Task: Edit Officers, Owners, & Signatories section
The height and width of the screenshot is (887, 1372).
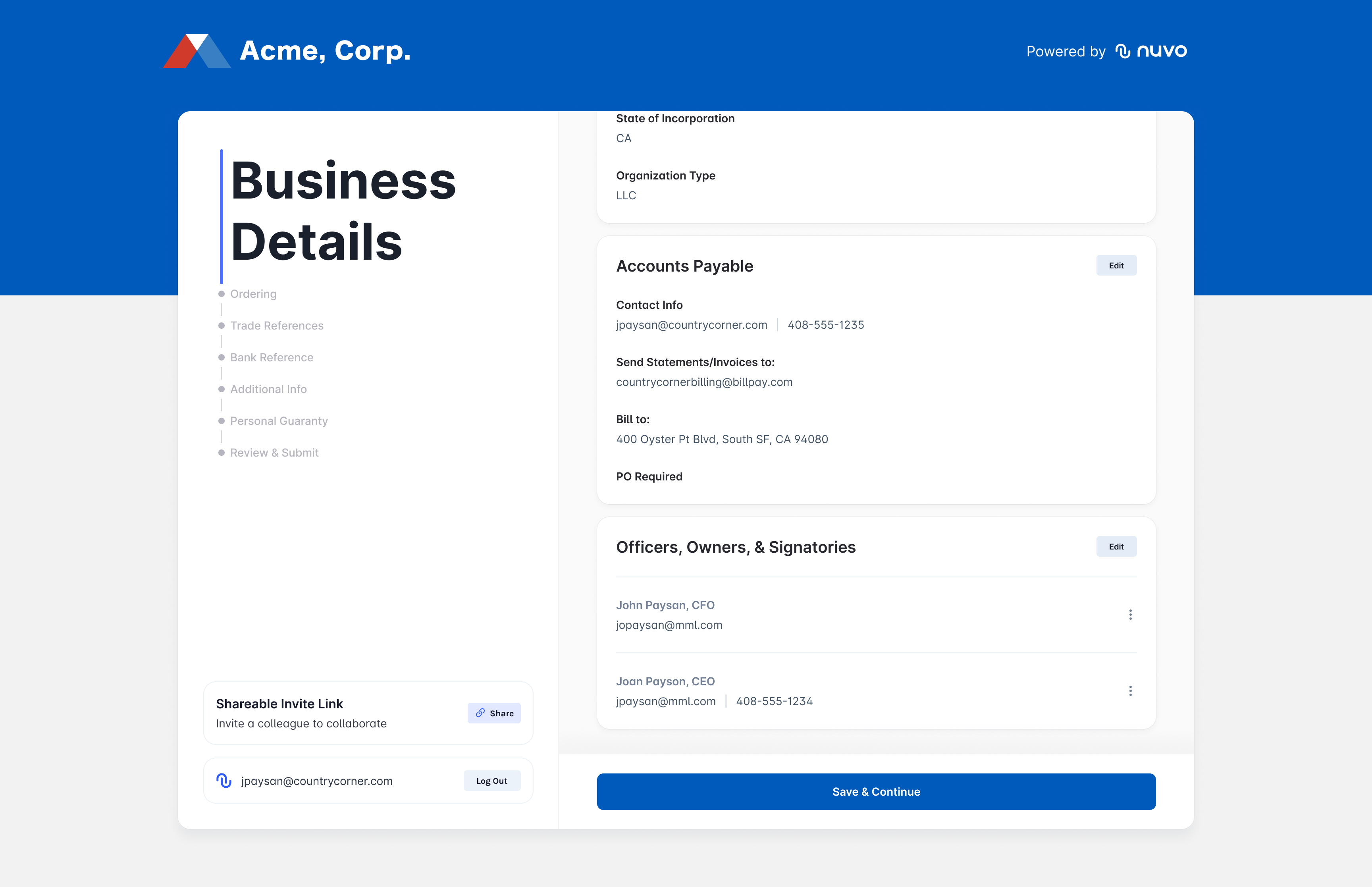Action: (1116, 547)
